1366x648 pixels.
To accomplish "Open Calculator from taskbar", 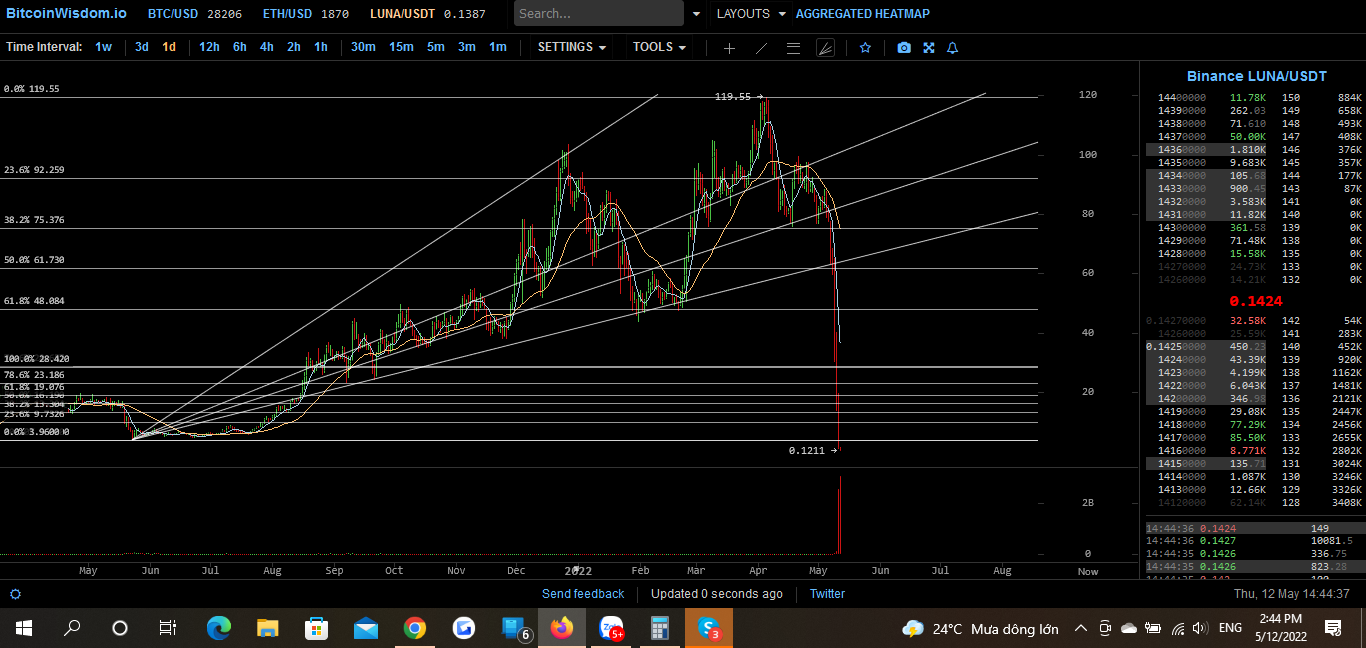I will [x=659, y=628].
